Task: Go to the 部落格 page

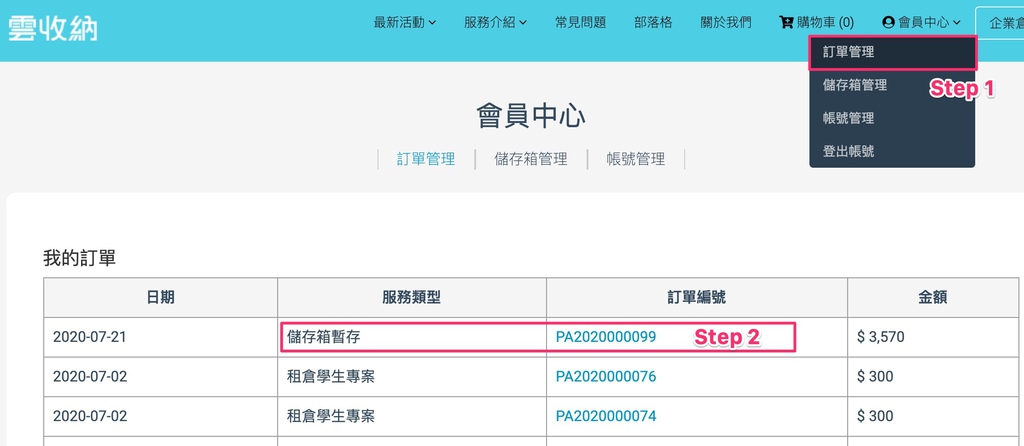Action: (x=653, y=22)
